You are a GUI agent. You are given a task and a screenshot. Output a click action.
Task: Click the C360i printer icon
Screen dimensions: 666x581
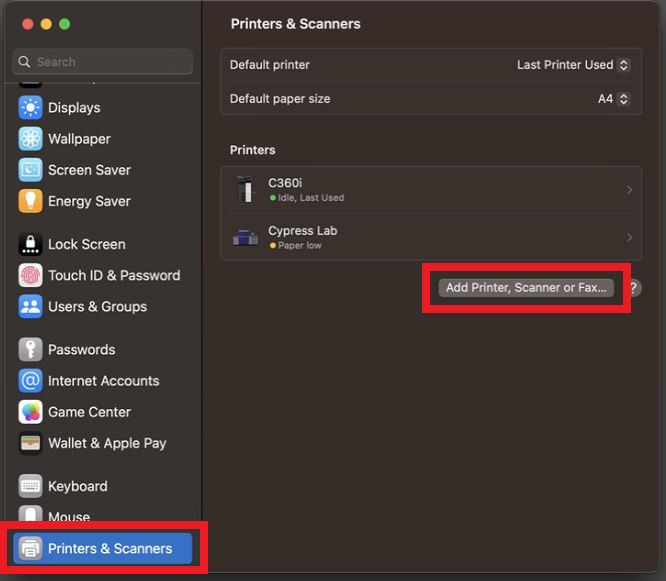click(245, 189)
